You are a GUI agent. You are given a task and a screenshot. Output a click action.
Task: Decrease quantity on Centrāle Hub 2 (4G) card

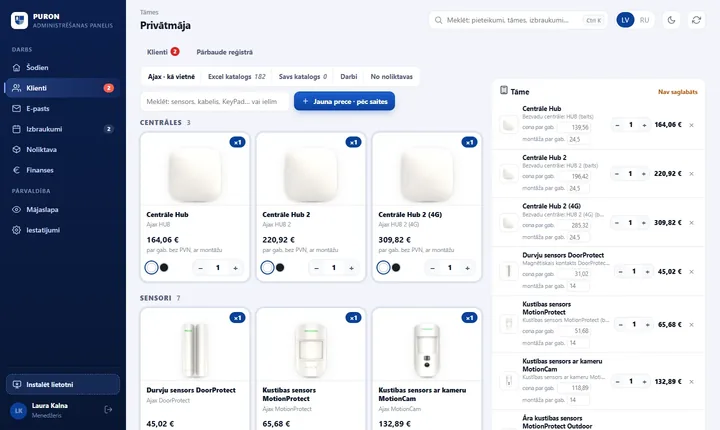point(433,268)
